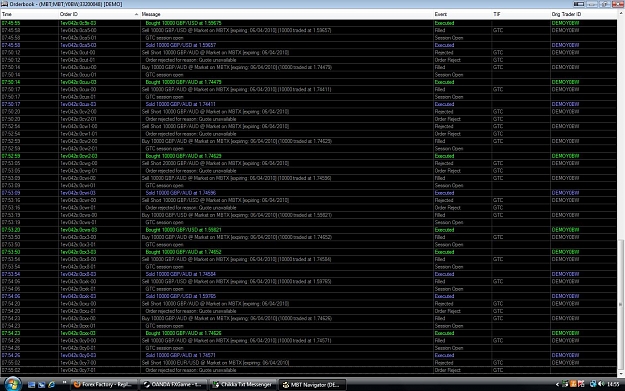Click Rejected event in the 07:55:02 row
This screenshot has height=391, width=625.
pyautogui.click(x=444, y=363)
